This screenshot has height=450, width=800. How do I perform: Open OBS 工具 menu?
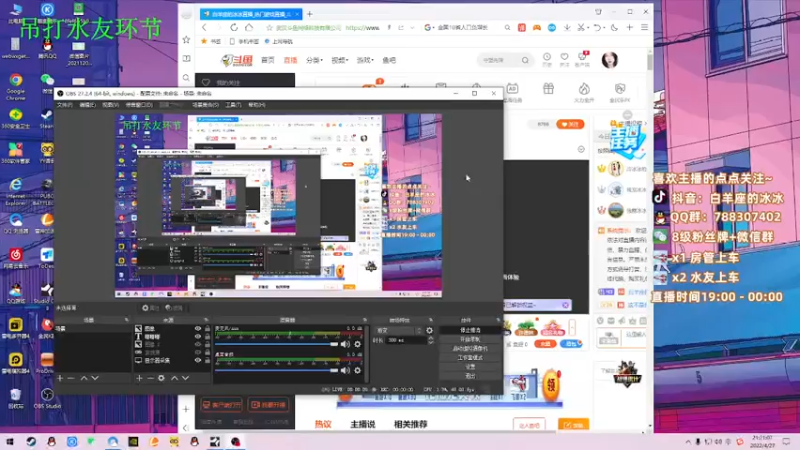233,105
